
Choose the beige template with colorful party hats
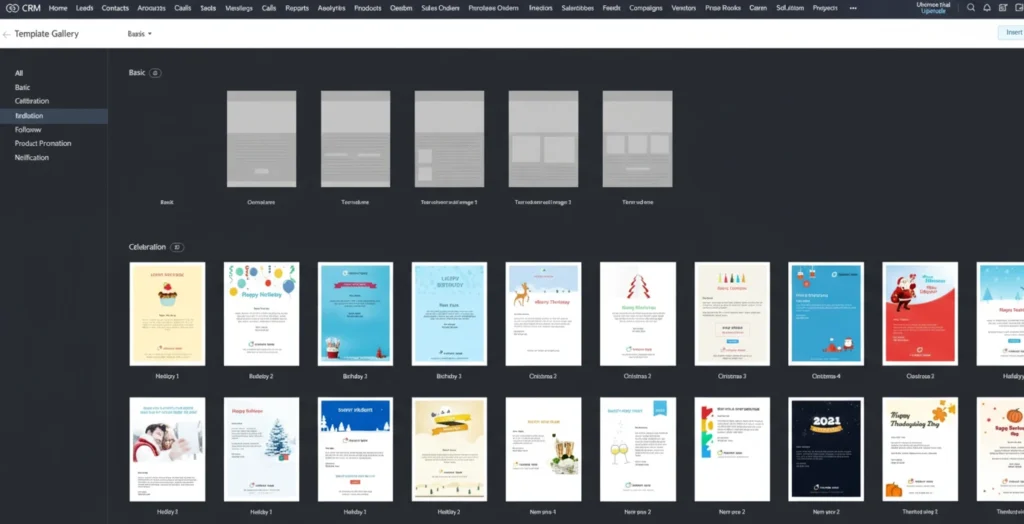[732, 314]
